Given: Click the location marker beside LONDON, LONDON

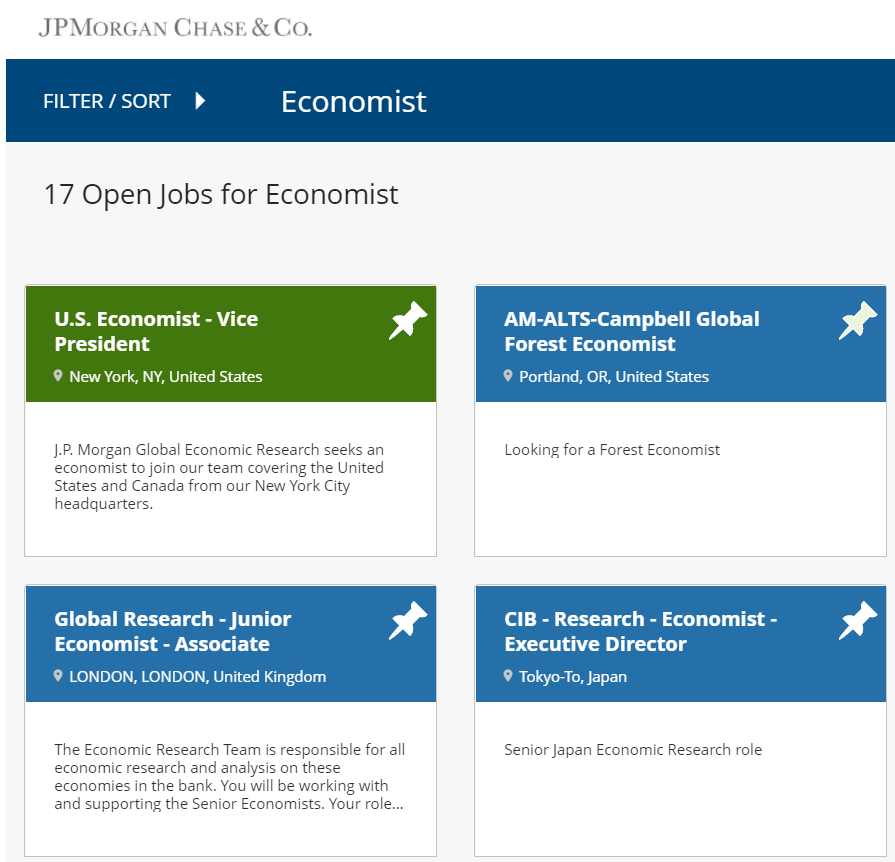Looking at the screenshot, I should pos(59,676).
